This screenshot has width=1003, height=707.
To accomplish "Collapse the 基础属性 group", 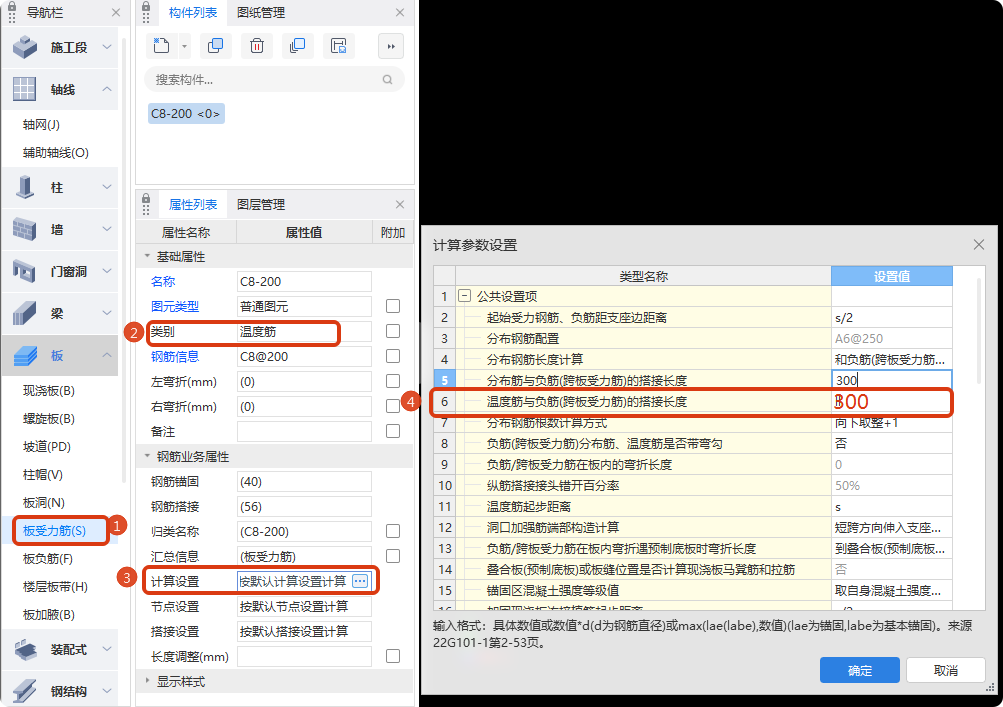I will pyautogui.click(x=147, y=256).
